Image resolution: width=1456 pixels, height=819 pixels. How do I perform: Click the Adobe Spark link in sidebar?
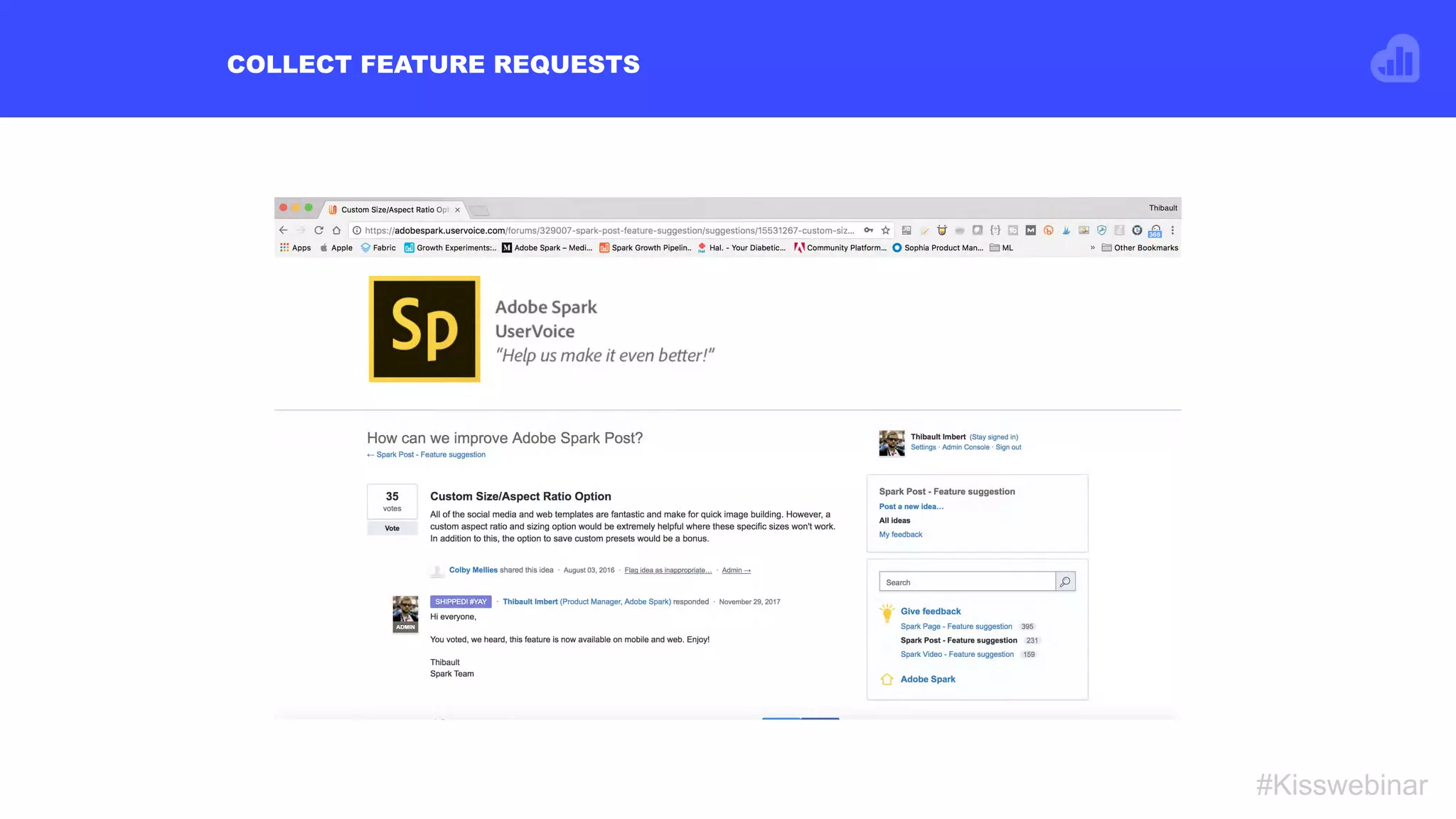(x=928, y=679)
